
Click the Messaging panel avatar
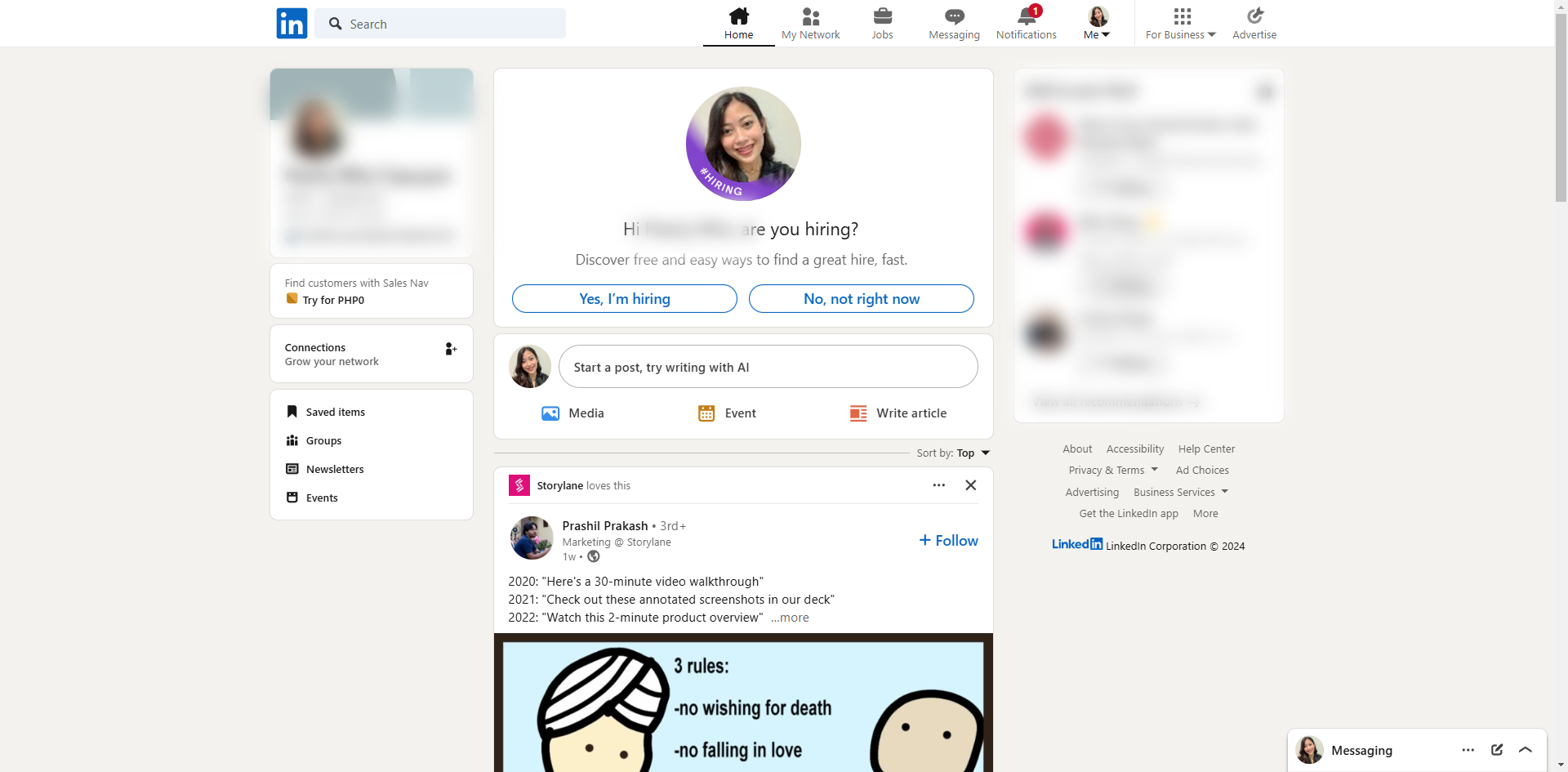pyautogui.click(x=1310, y=750)
